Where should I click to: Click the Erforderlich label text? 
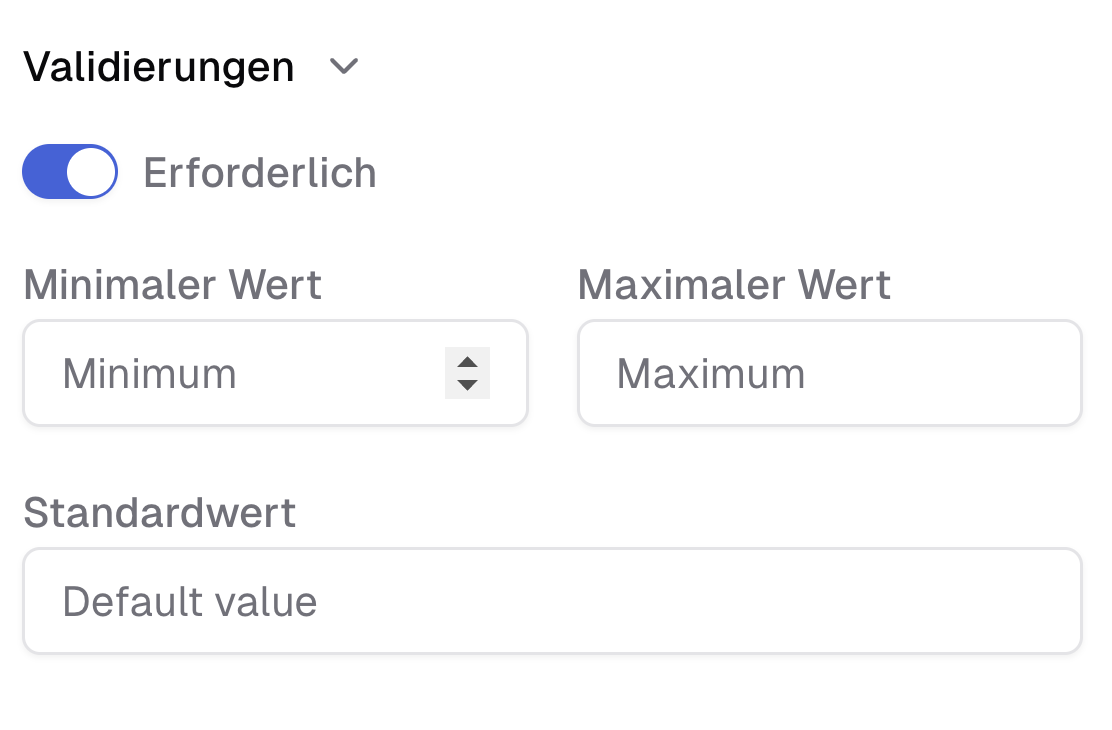261,172
